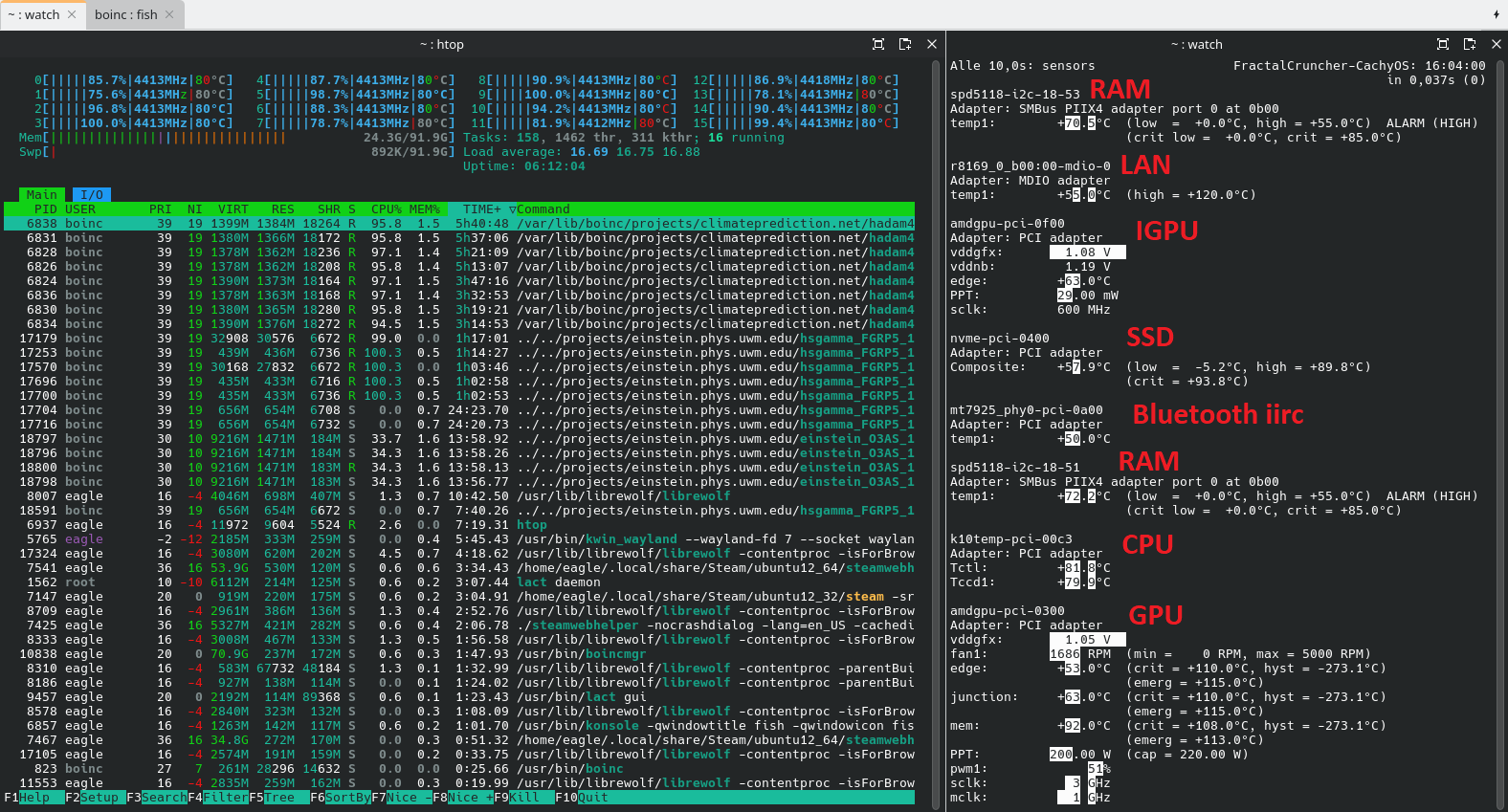
Task: Click 'Alle 10,0s: sensors' watch header
Action: [1023, 66]
